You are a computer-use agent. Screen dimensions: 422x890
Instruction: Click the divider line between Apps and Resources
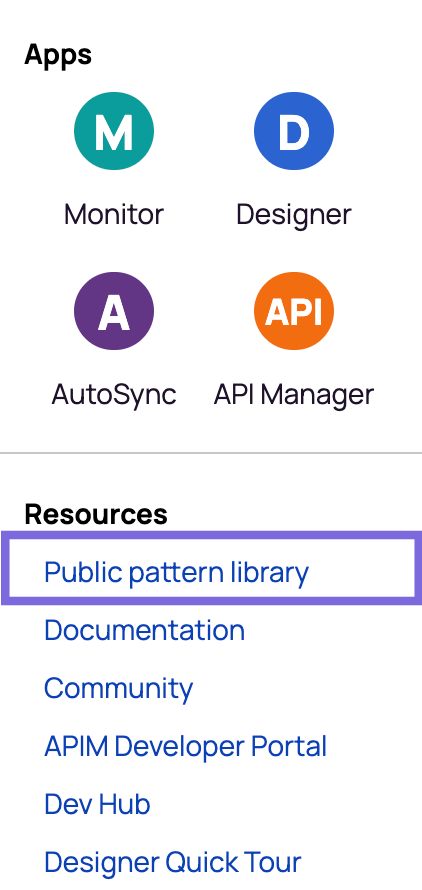pyautogui.click(x=211, y=453)
